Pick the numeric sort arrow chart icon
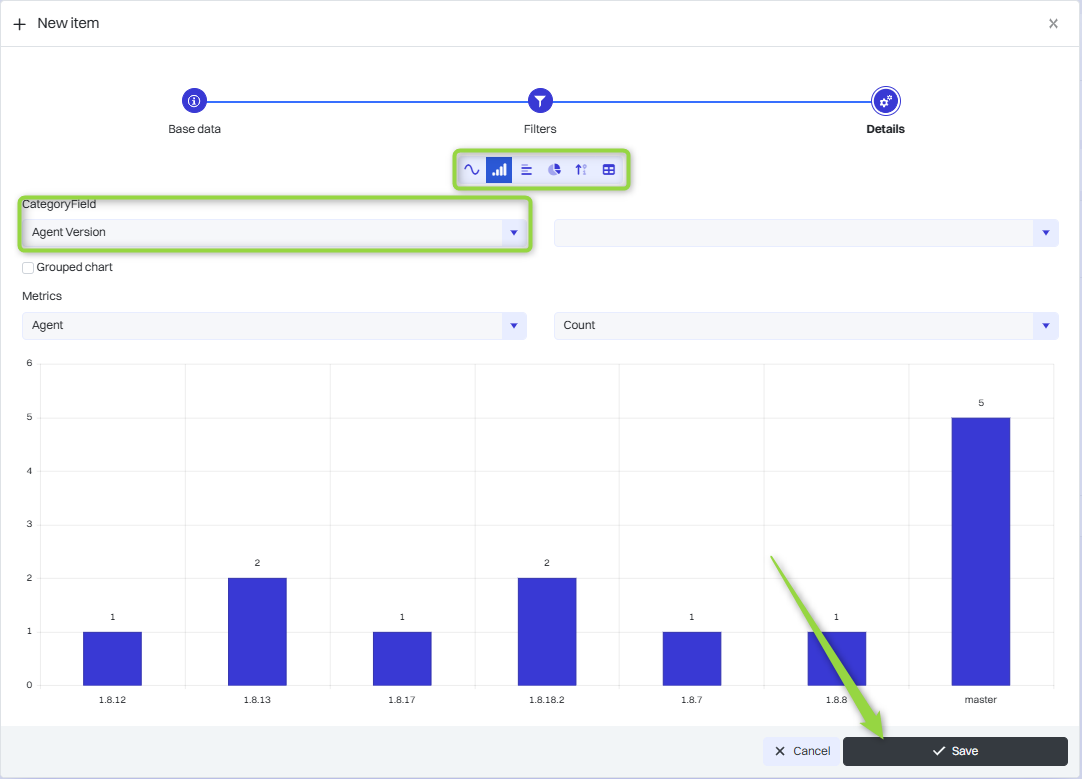The width and height of the screenshot is (1082, 779). pos(581,170)
